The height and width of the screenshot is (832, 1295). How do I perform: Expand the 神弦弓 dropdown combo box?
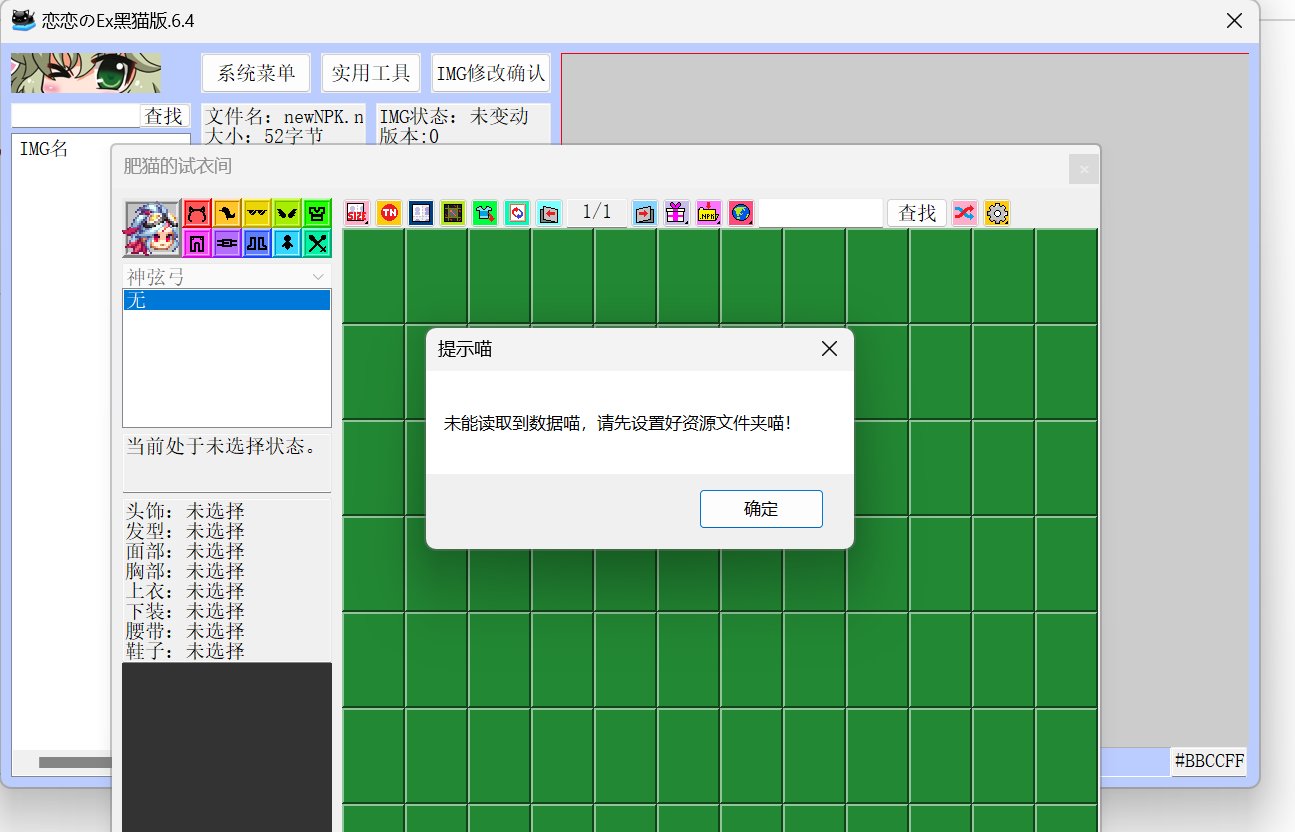[227, 277]
